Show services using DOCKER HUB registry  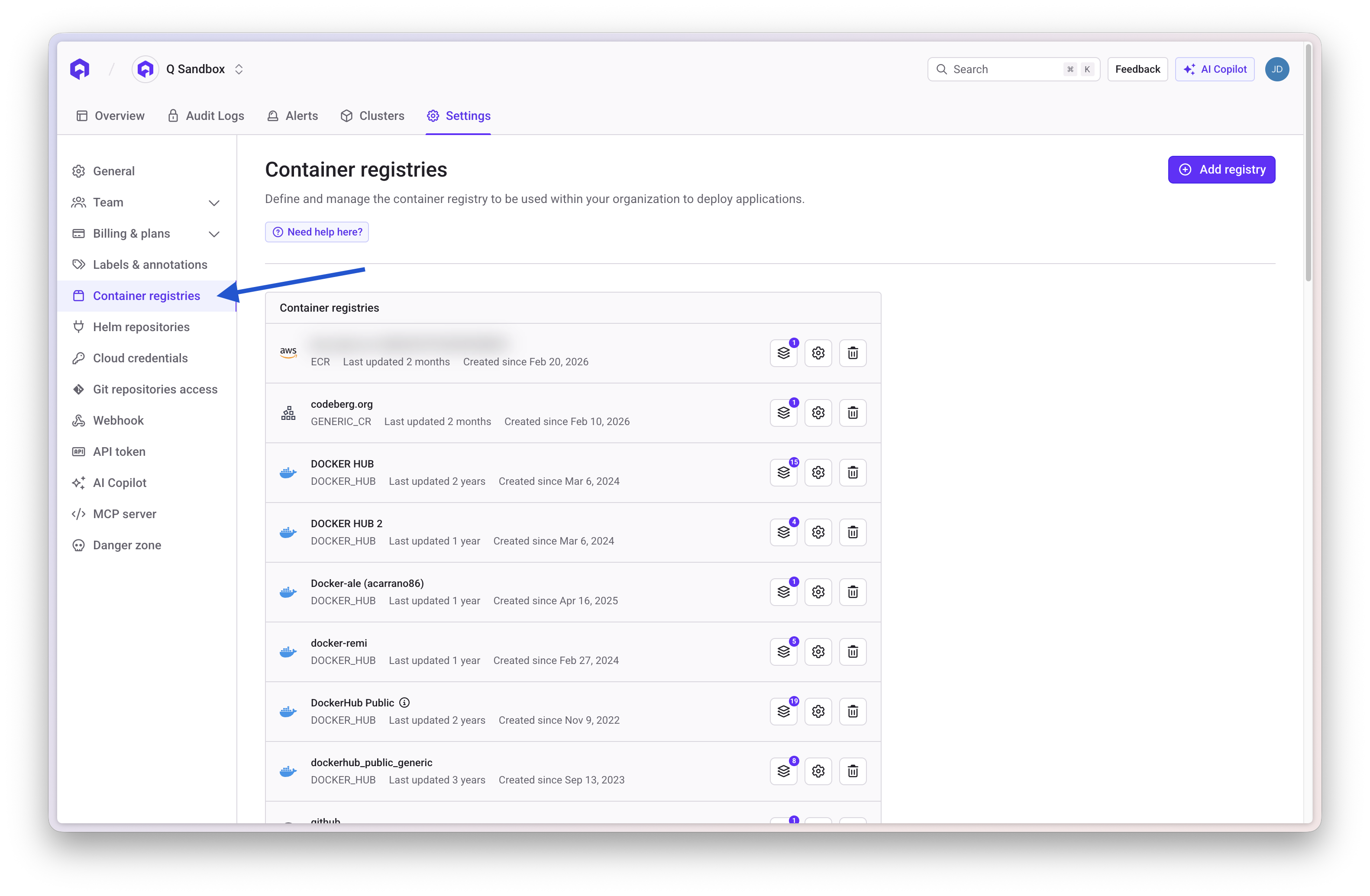coord(783,473)
